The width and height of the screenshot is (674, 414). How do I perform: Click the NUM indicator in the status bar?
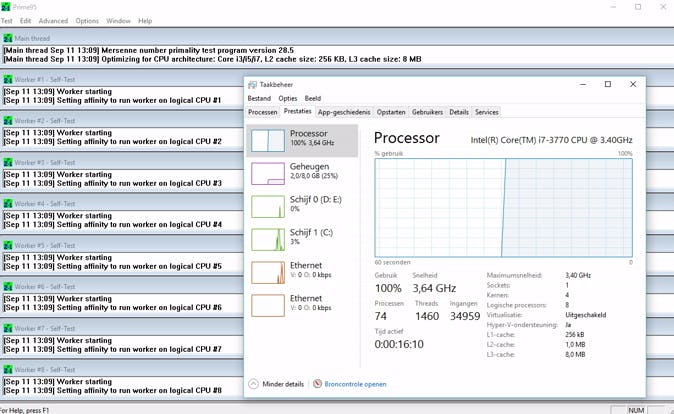(636, 410)
